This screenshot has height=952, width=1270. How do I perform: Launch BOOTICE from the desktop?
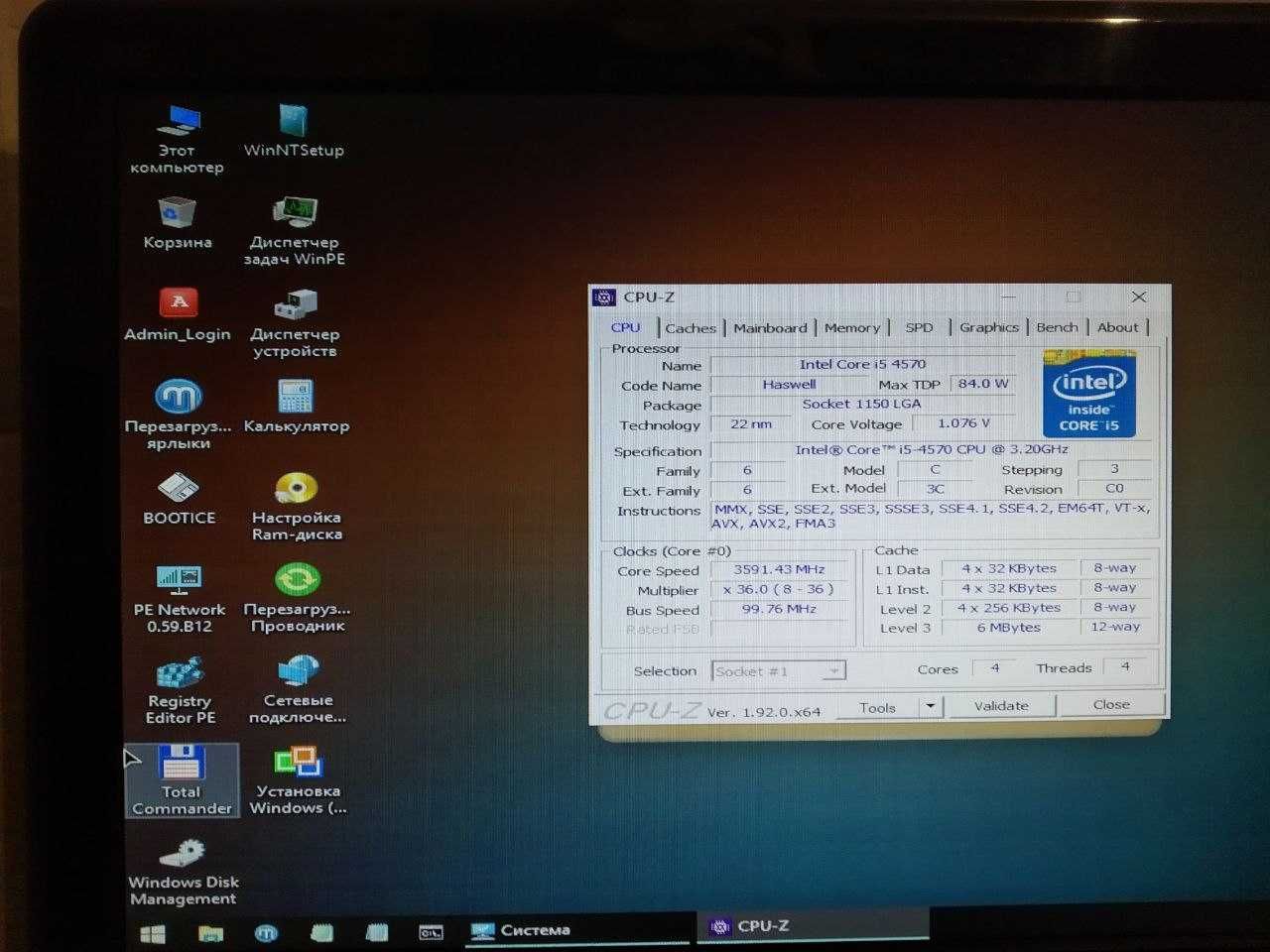(179, 498)
